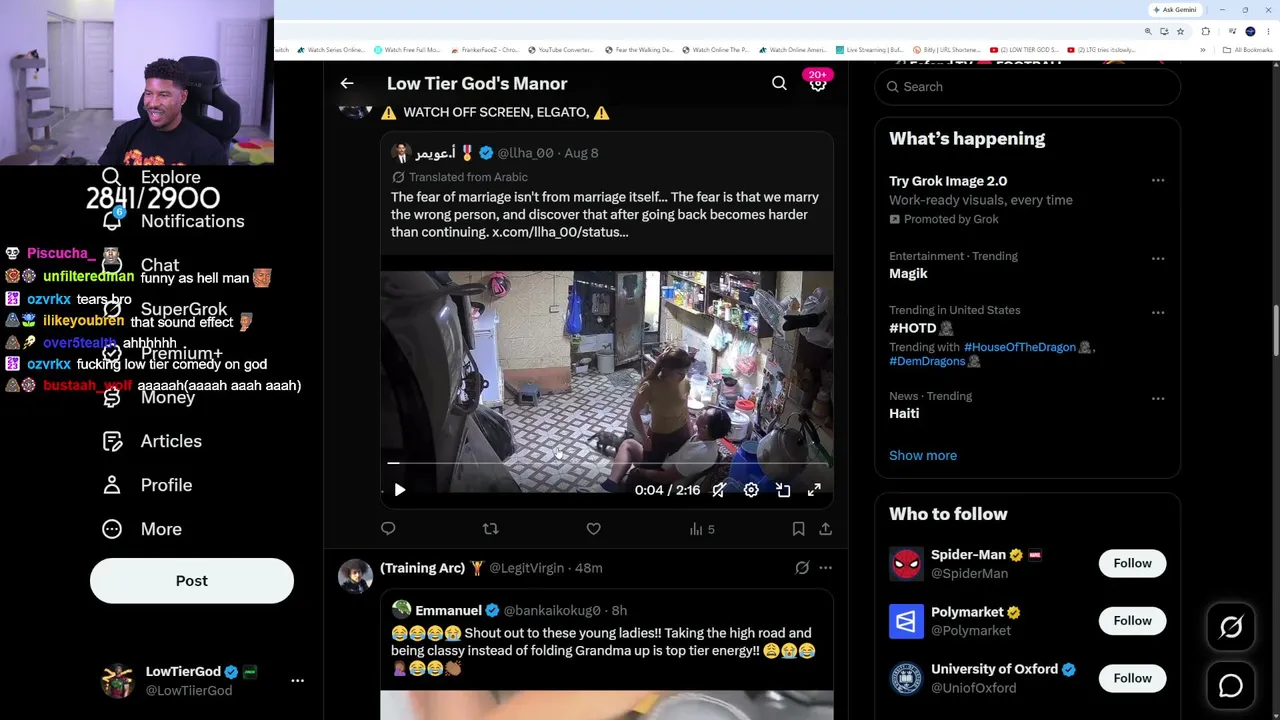This screenshot has width=1280, height=720.
Task: Open @bankaikoku90 in the quoted post
Action: 552,611
